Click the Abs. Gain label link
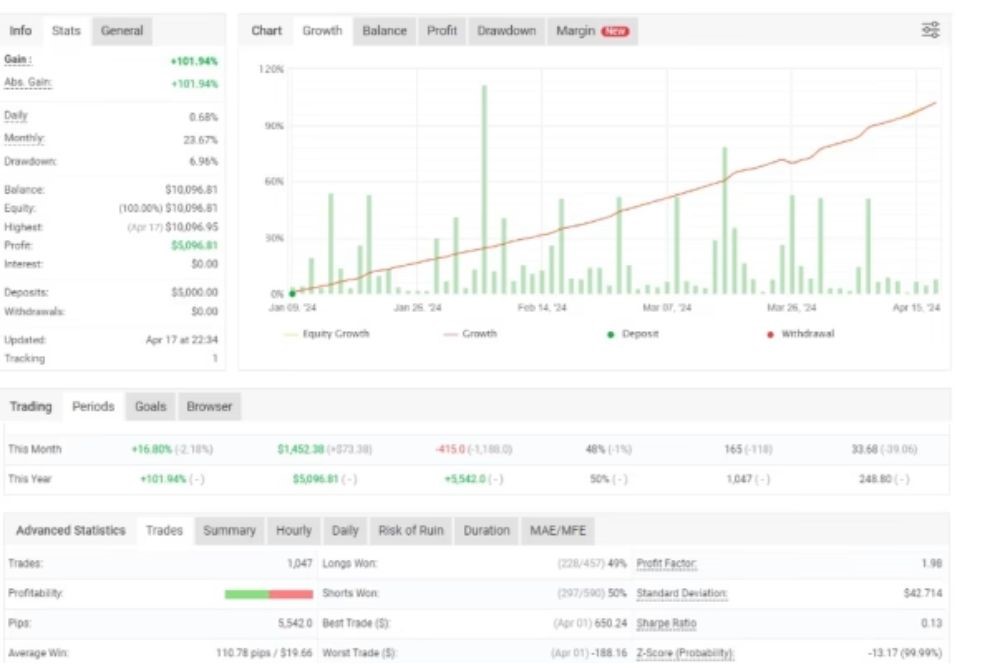This screenshot has height=668, width=1000. point(27,83)
